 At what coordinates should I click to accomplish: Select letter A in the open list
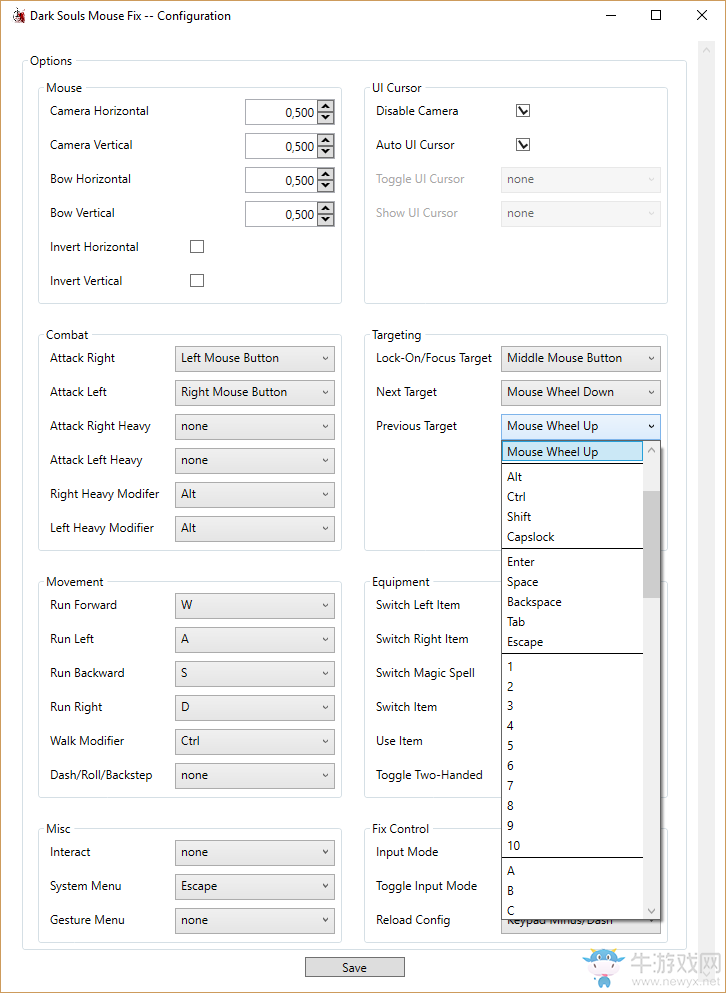pyautogui.click(x=573, y=871)
